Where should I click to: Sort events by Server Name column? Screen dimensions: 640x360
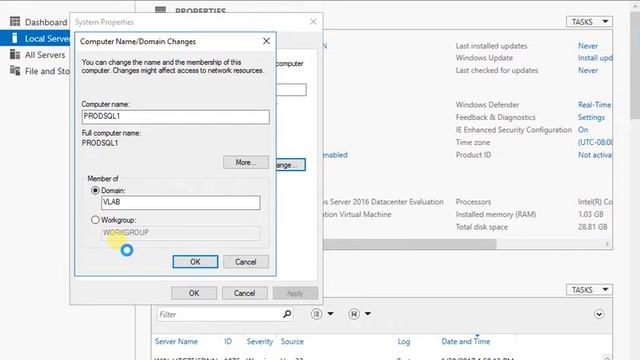tap(176, 342)
